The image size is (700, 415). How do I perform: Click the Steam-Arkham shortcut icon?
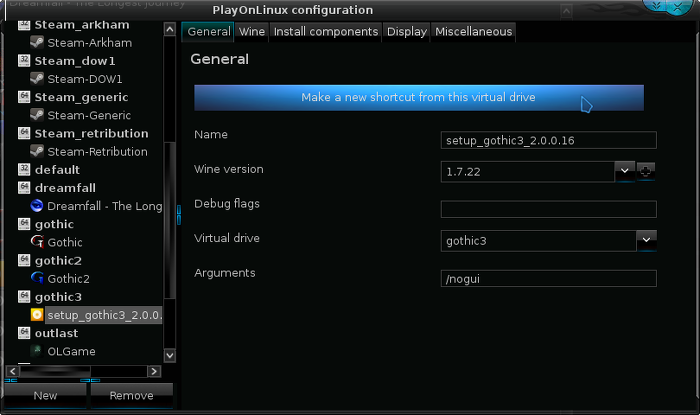point(37,43)
